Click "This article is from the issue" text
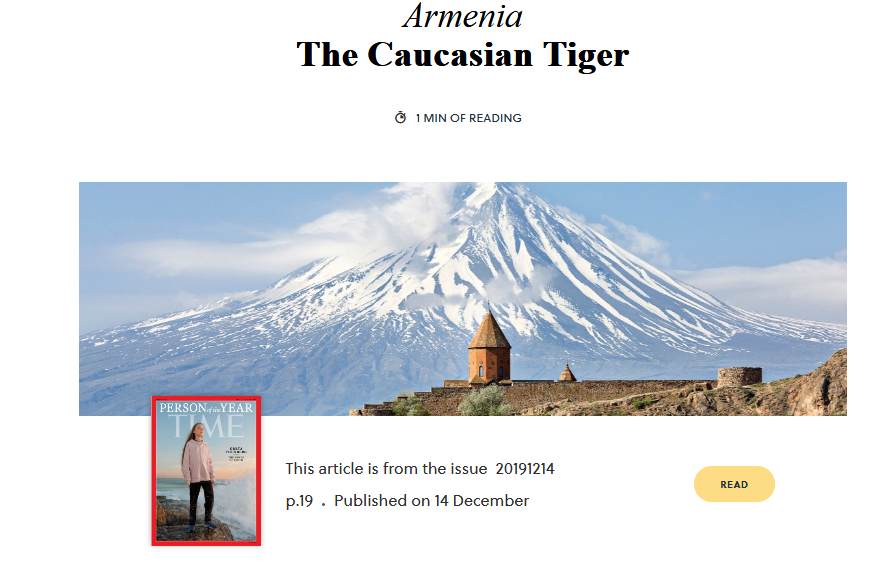886x584 pixels. pos(386,469)
